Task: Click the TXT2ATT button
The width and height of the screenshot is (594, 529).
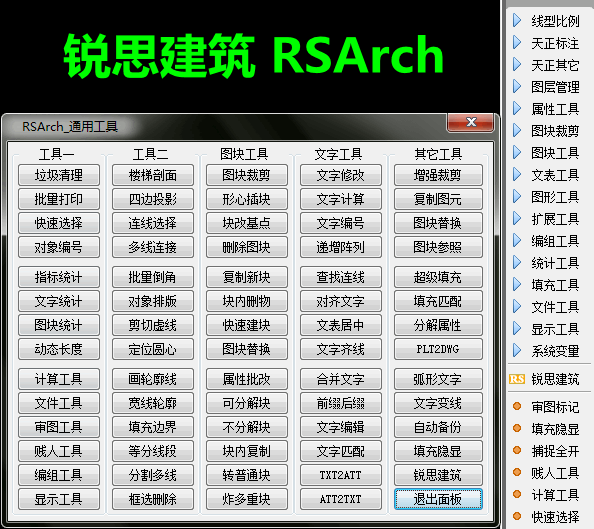Action: (x=341, y=475)
